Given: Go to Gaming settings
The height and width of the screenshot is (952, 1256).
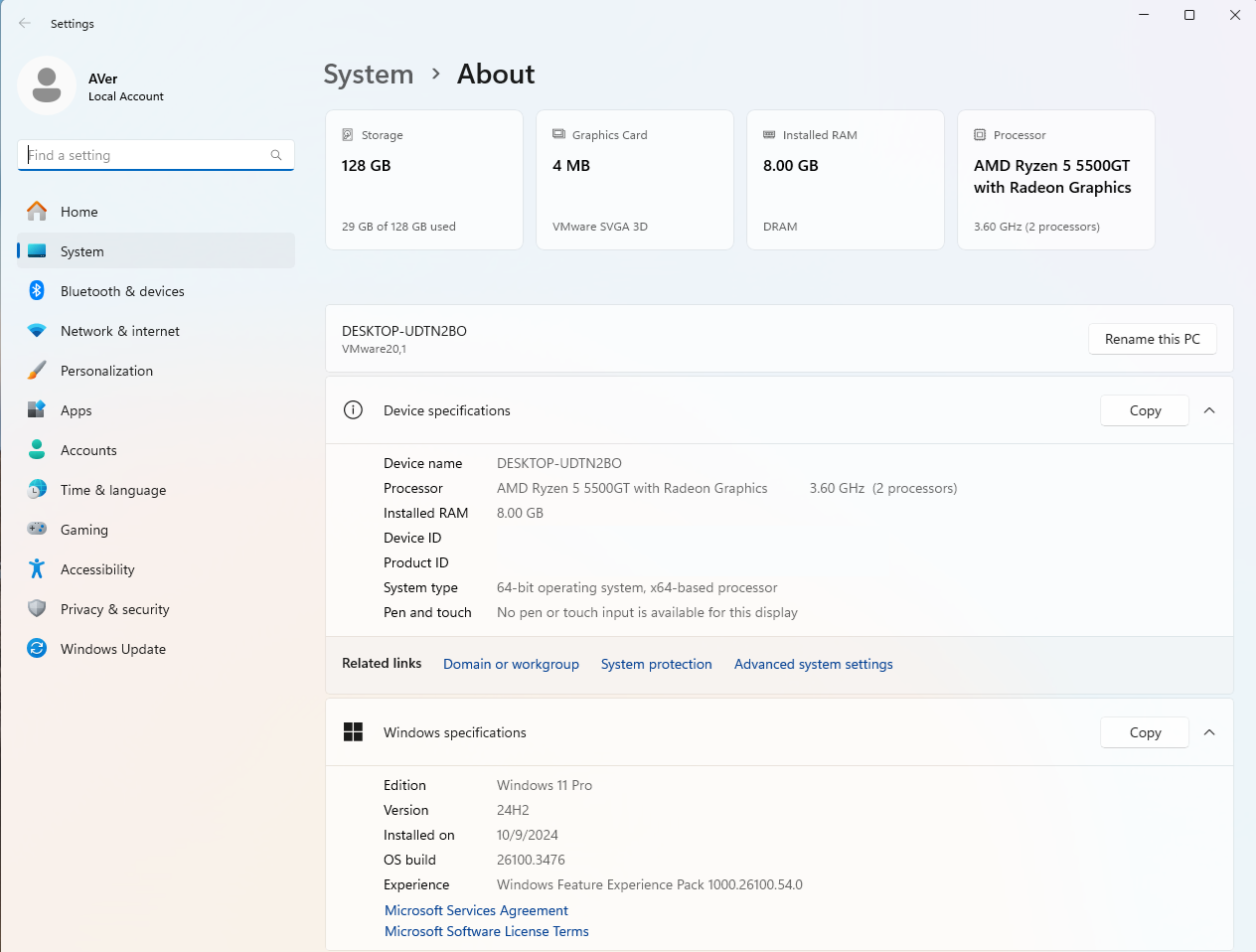Looking at the screenshot, I should click(156, 530).
